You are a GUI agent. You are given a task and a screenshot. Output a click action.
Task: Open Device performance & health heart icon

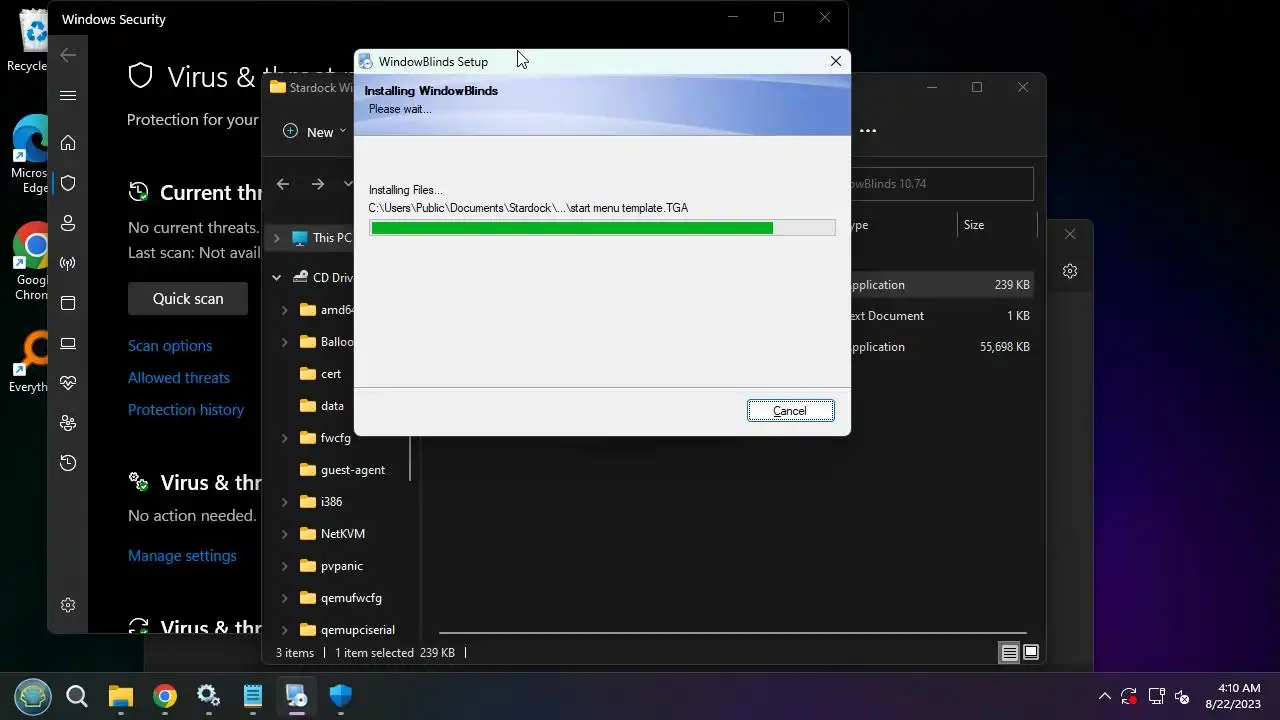point(68,383)
